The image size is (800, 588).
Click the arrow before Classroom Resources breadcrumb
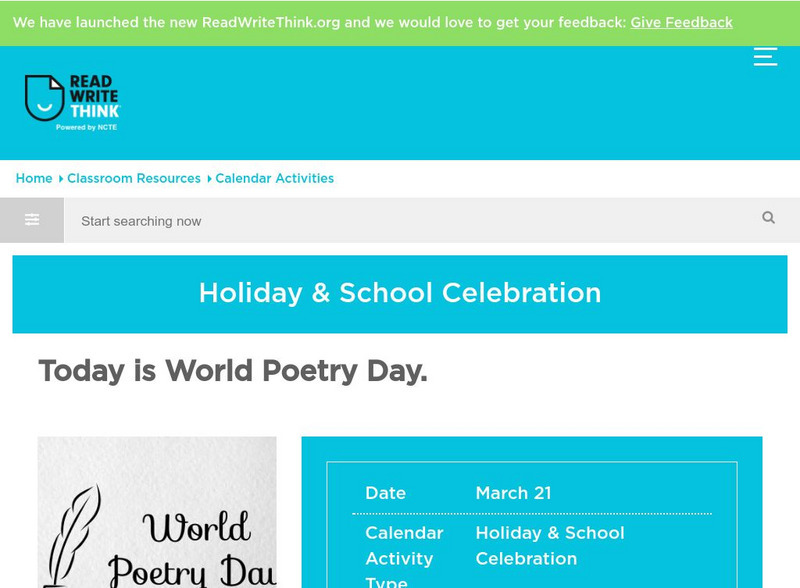pyautogui.click(x=61, y=179)
